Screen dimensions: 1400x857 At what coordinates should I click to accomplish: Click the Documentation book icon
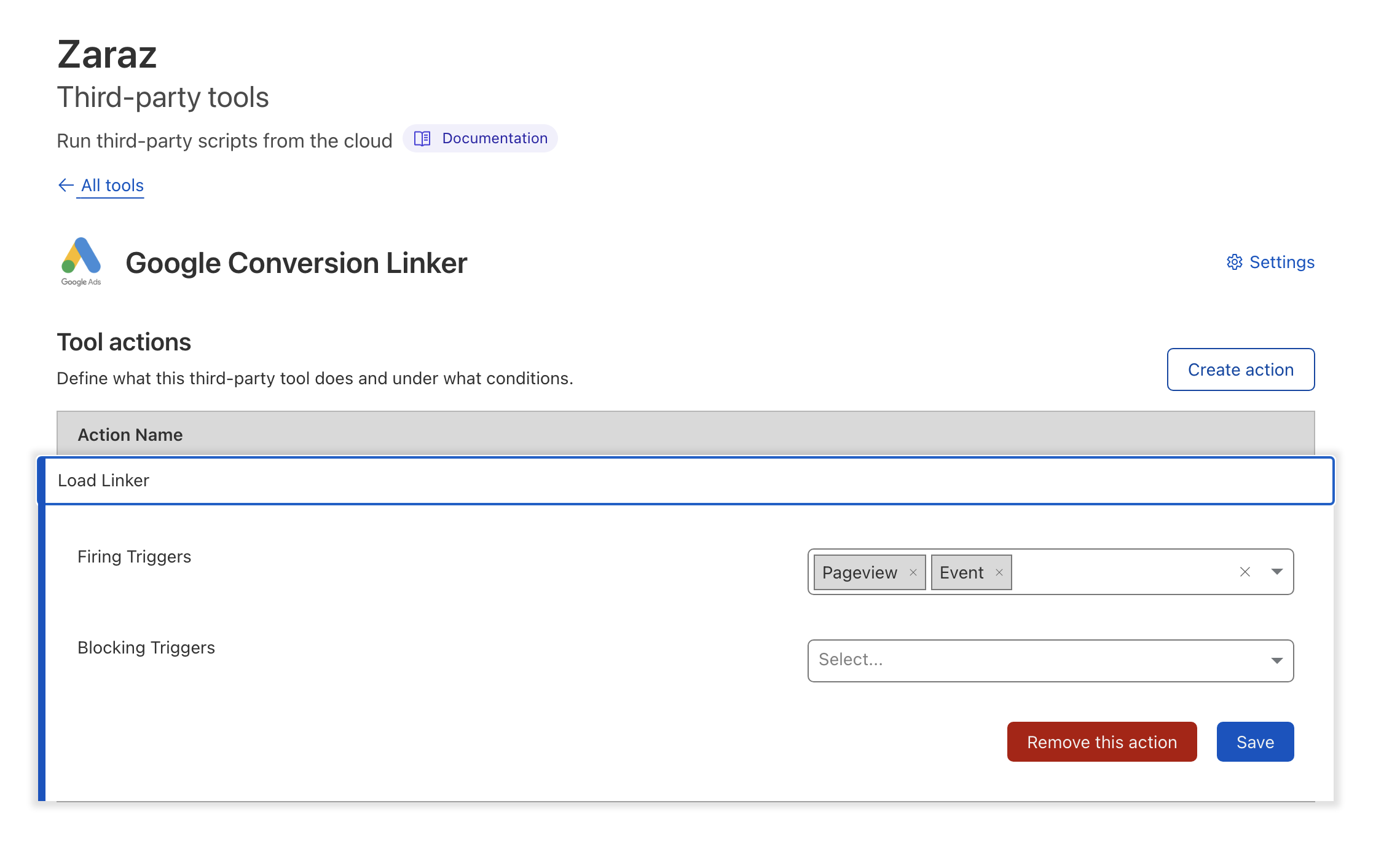pos(422,138)
